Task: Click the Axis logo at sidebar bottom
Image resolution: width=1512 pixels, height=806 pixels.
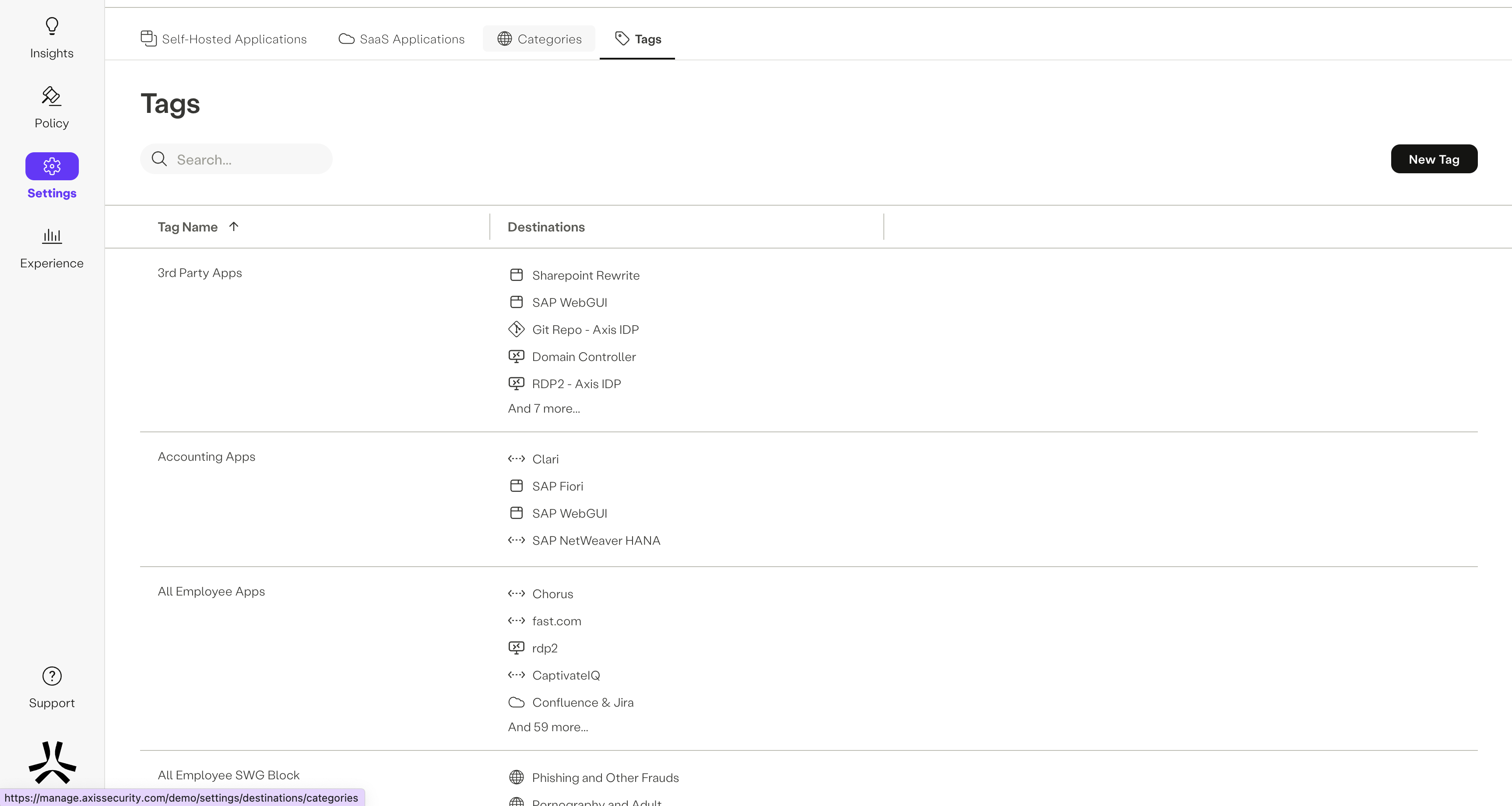Action: point(52,762)
